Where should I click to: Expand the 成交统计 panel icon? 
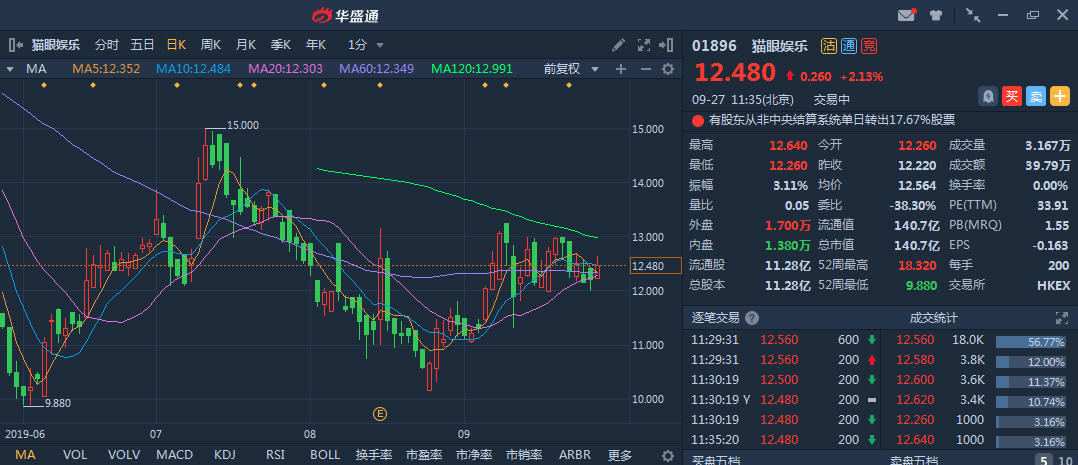tap(1062, 318)
